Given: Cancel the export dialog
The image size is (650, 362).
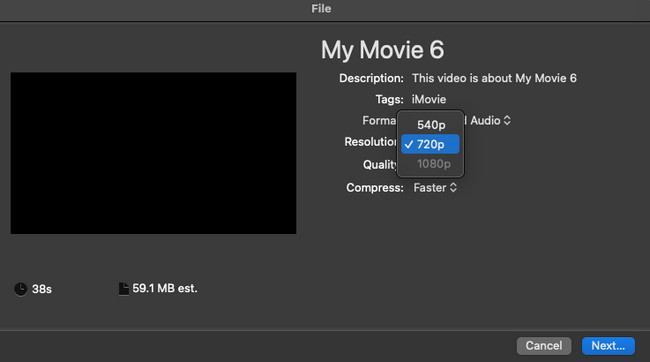Looking at the screenshot, I should [544, 346].
